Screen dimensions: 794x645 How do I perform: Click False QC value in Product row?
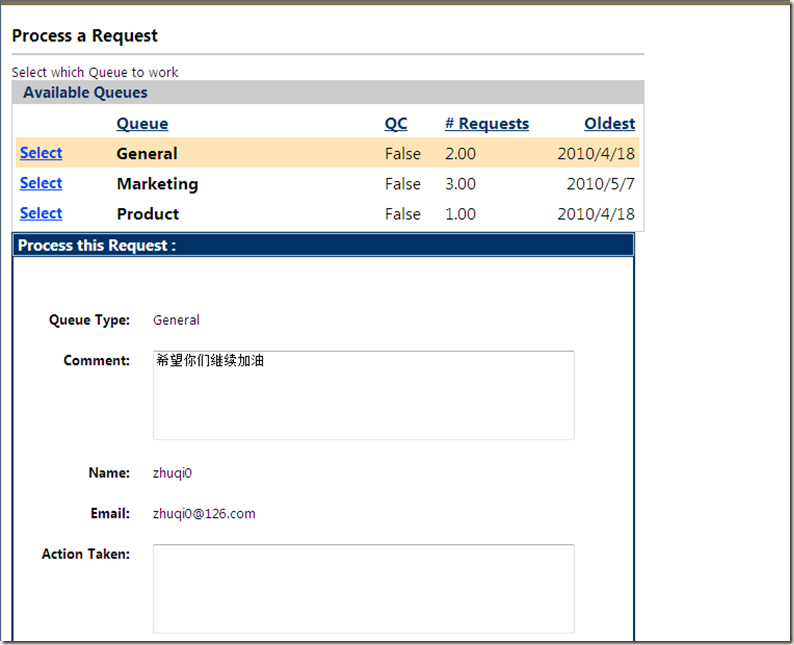pyautogui.click(x=403, y=214)
